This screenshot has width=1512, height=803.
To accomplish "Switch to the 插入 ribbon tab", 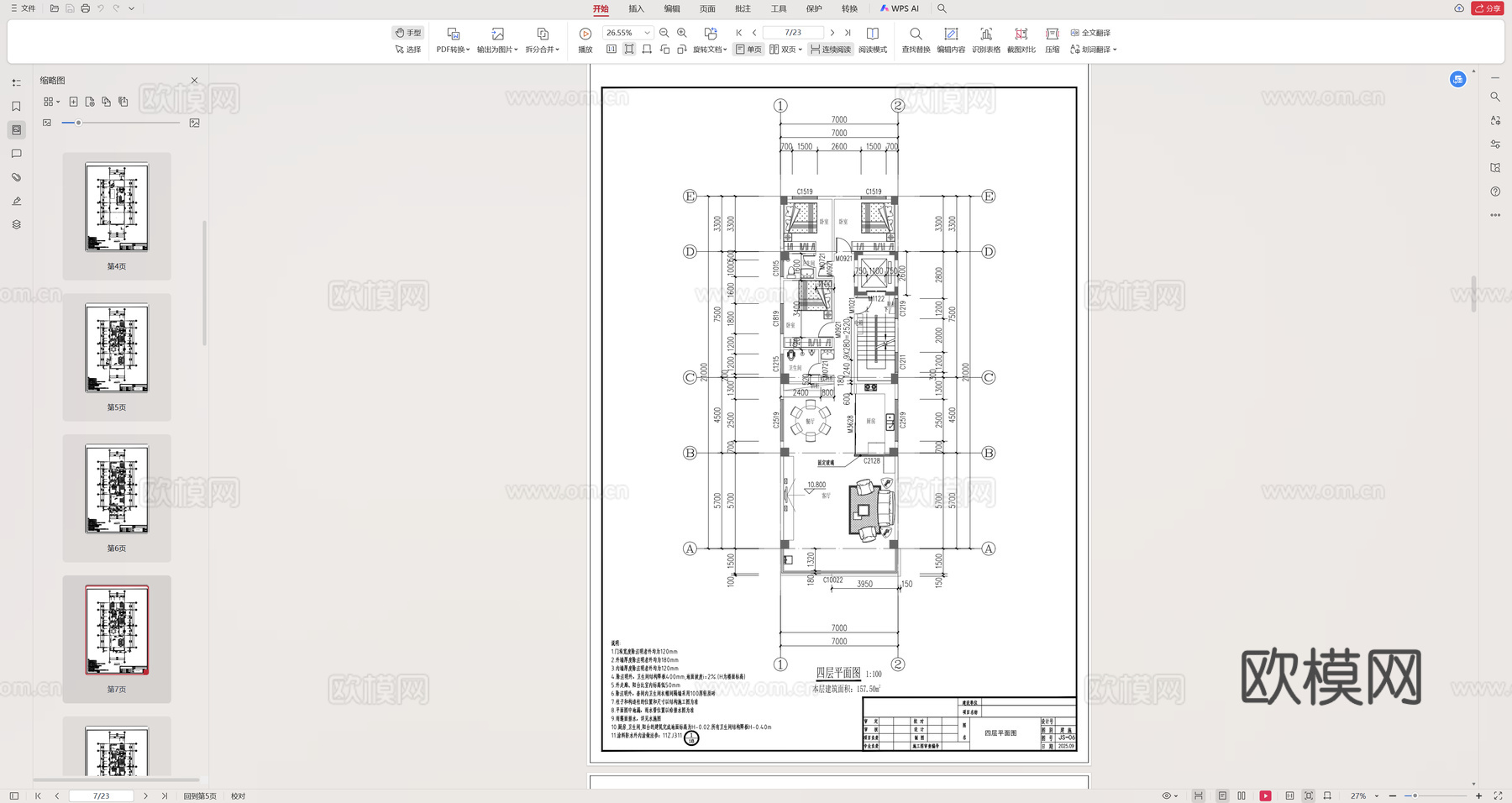I will pyautogui.click(x=635, y=8).
